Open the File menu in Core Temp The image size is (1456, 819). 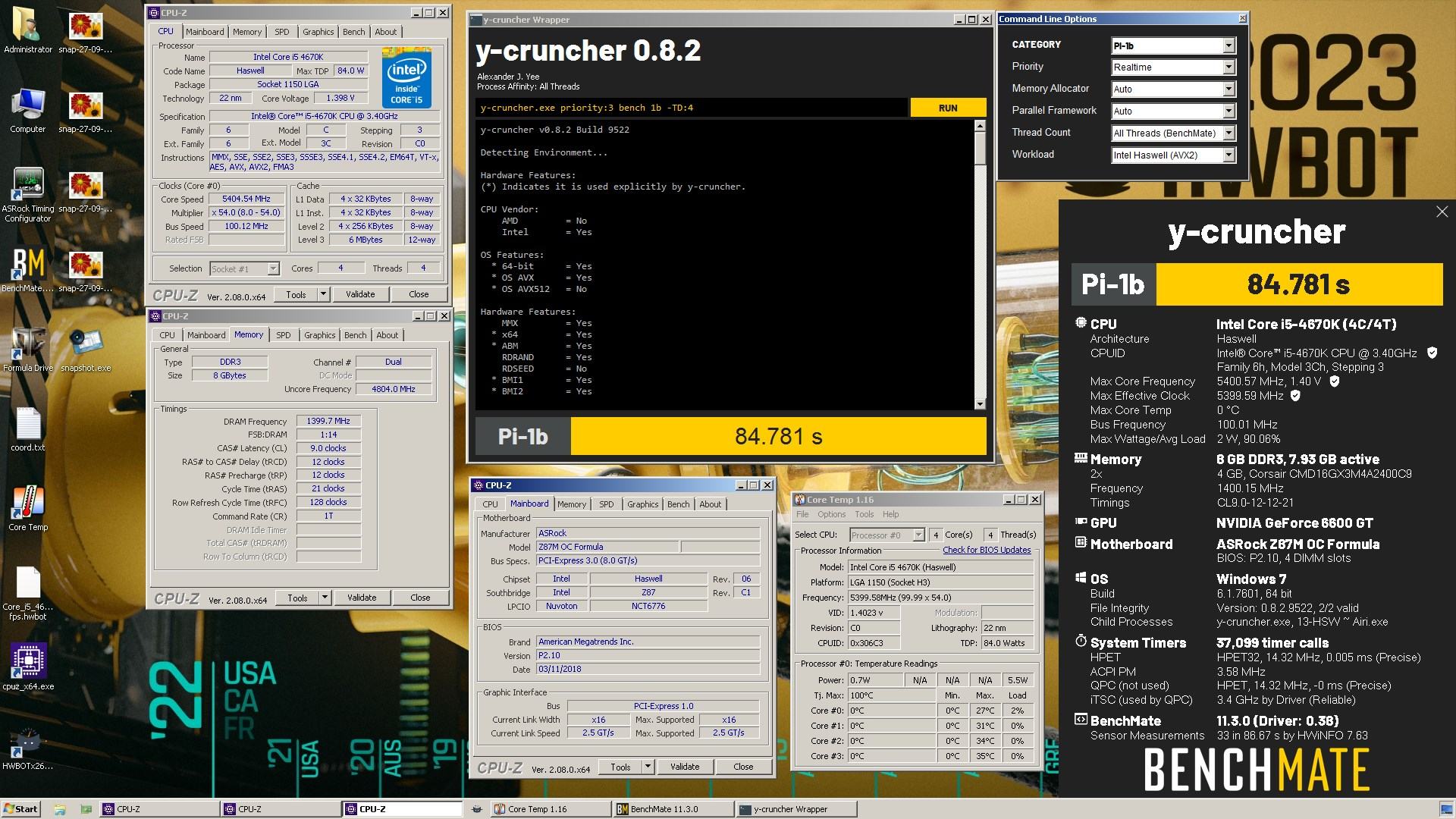(x=802, y=514)
